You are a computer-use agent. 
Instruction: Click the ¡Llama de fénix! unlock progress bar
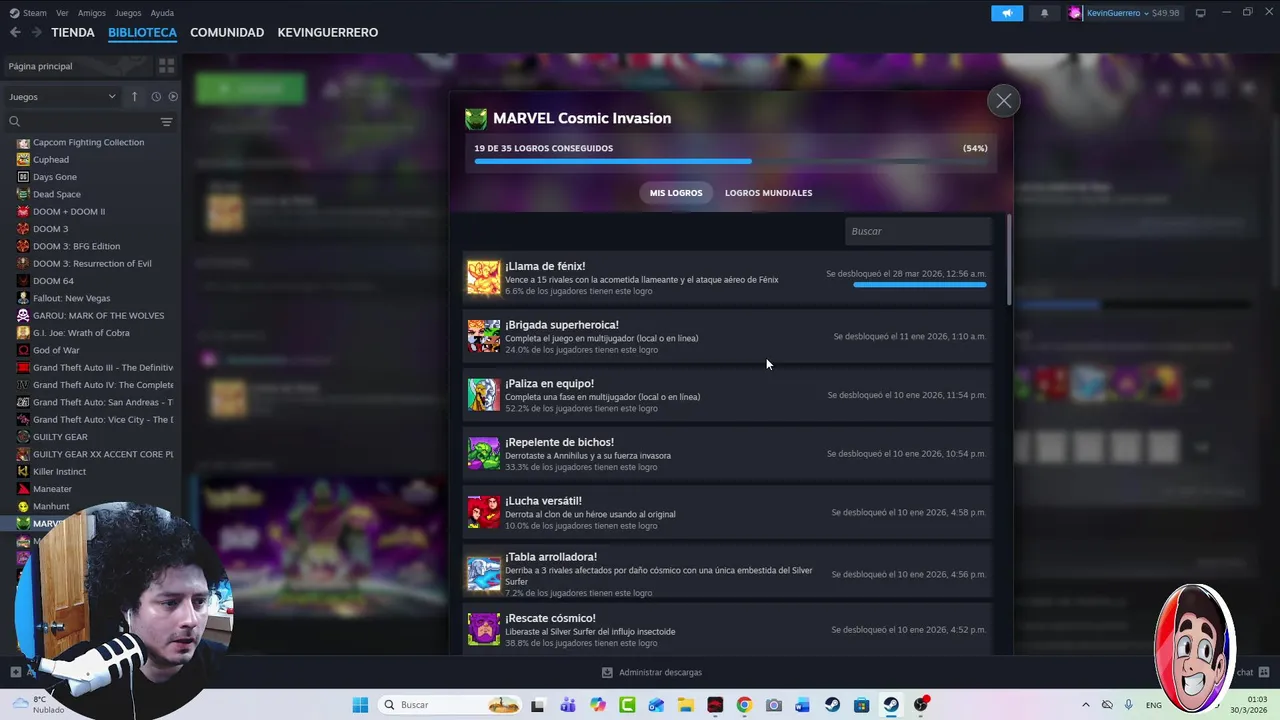click(919, 285)
